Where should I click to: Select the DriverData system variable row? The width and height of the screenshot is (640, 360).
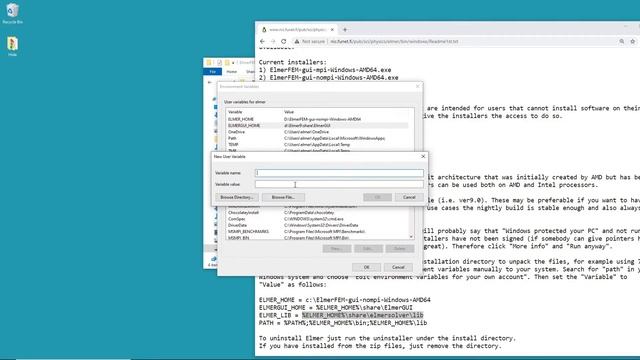point(318,225)
